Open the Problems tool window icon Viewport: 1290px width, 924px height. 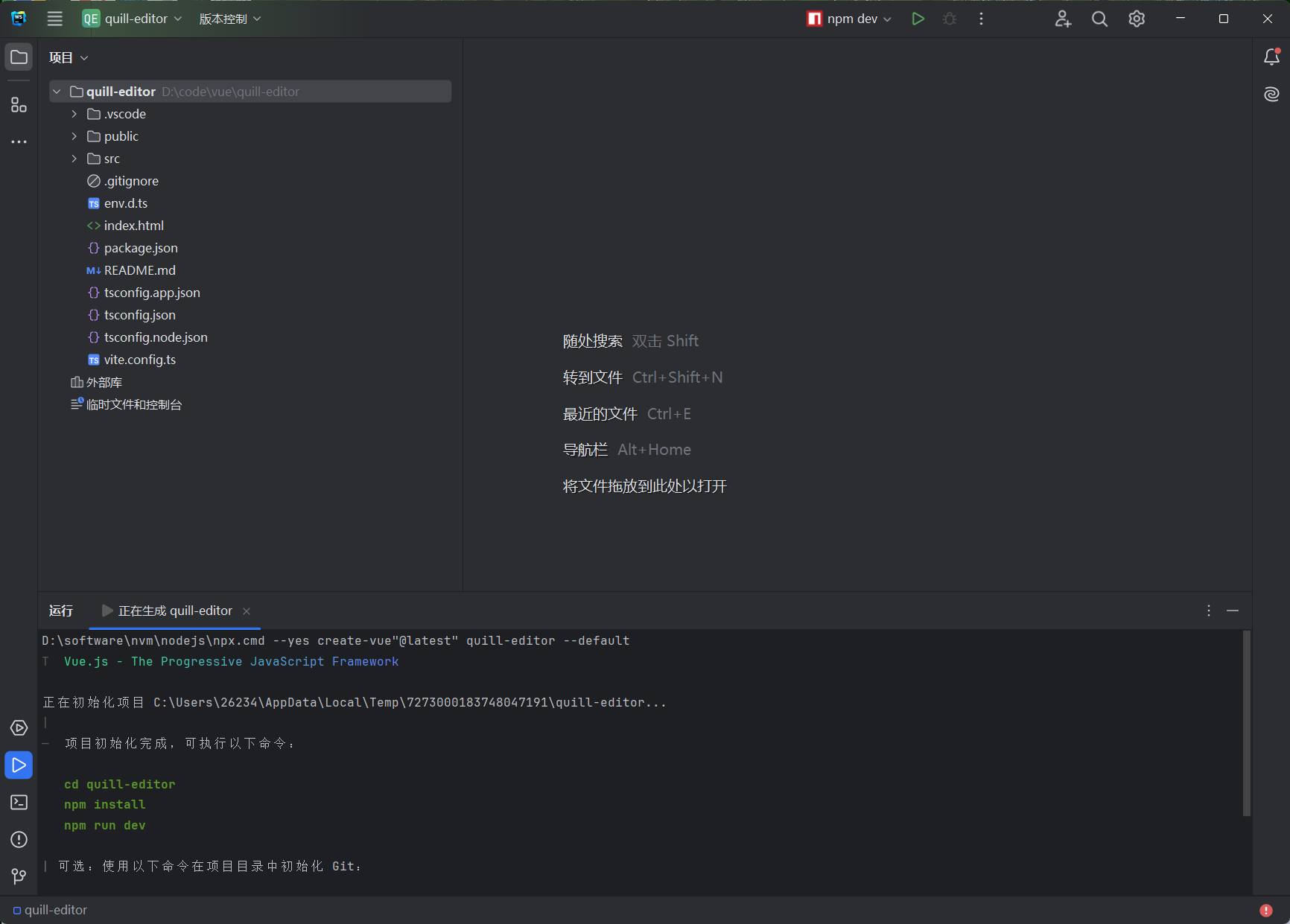coord(19,839)
